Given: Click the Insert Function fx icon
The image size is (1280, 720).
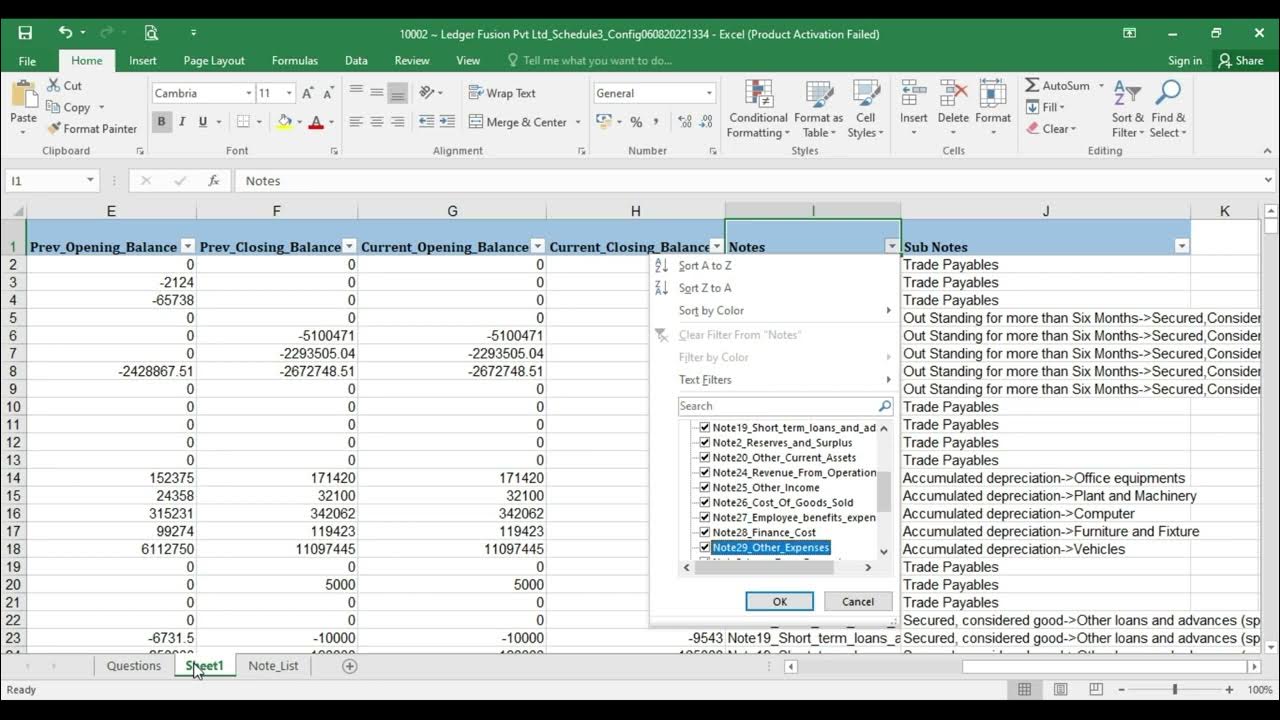Looking at the screenshot, I should click(213, 181).
